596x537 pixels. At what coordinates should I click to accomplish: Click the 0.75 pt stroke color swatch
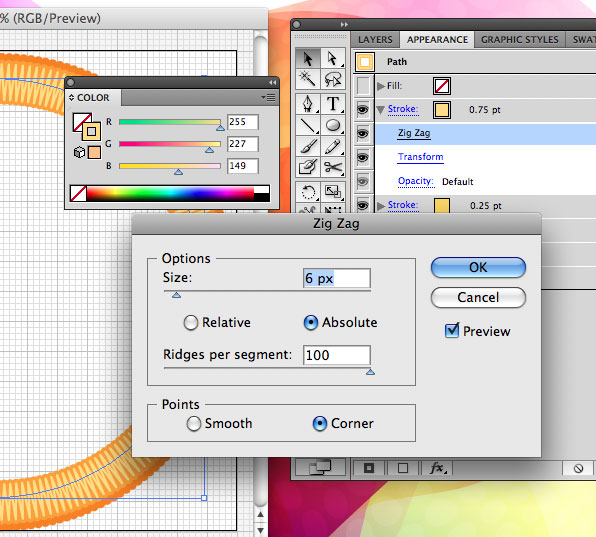[442, 110]
